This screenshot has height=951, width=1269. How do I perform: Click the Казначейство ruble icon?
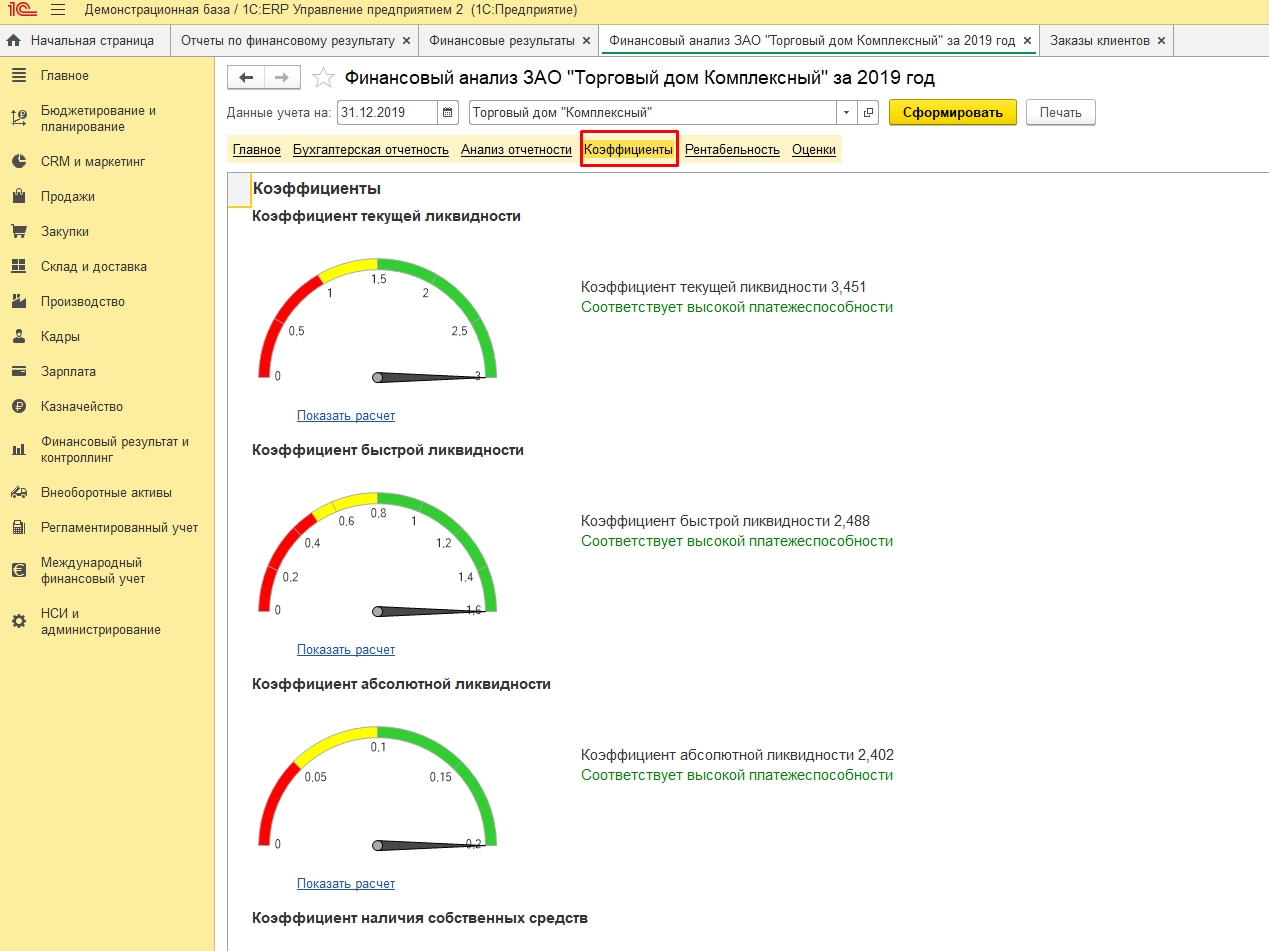tap(18, 406)
